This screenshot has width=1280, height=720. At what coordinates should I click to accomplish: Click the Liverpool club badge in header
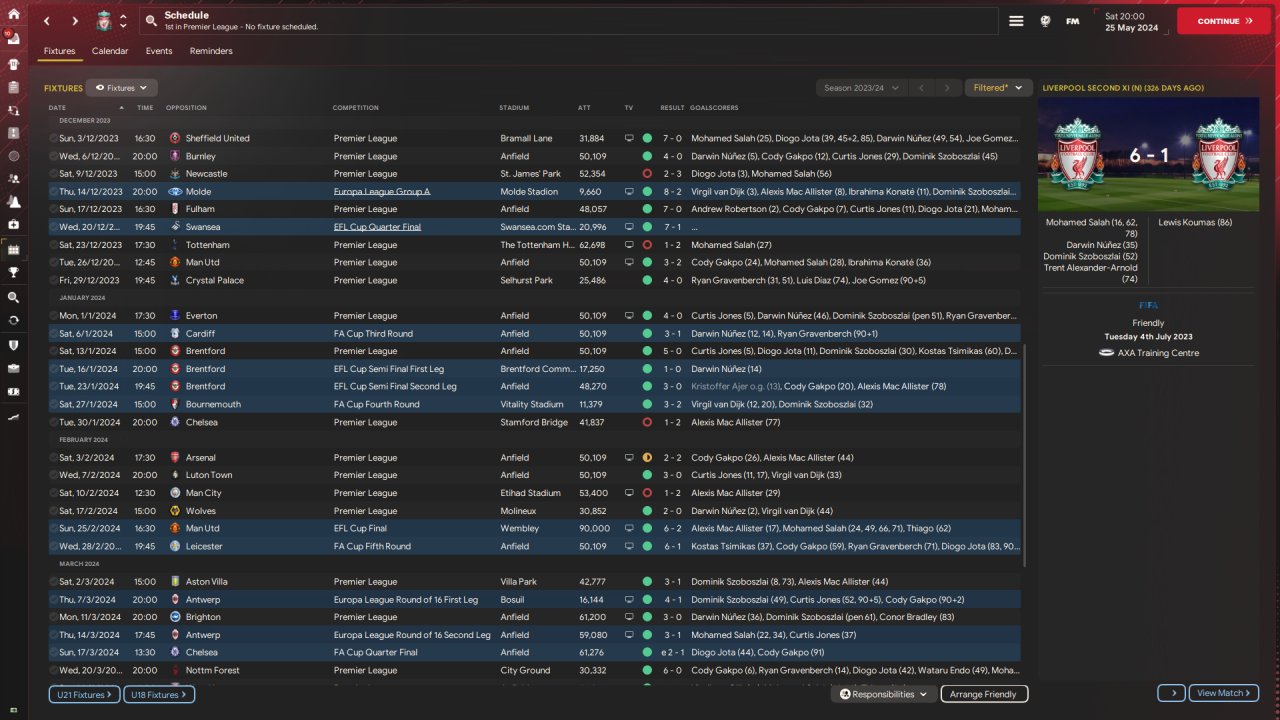point(103,21)
